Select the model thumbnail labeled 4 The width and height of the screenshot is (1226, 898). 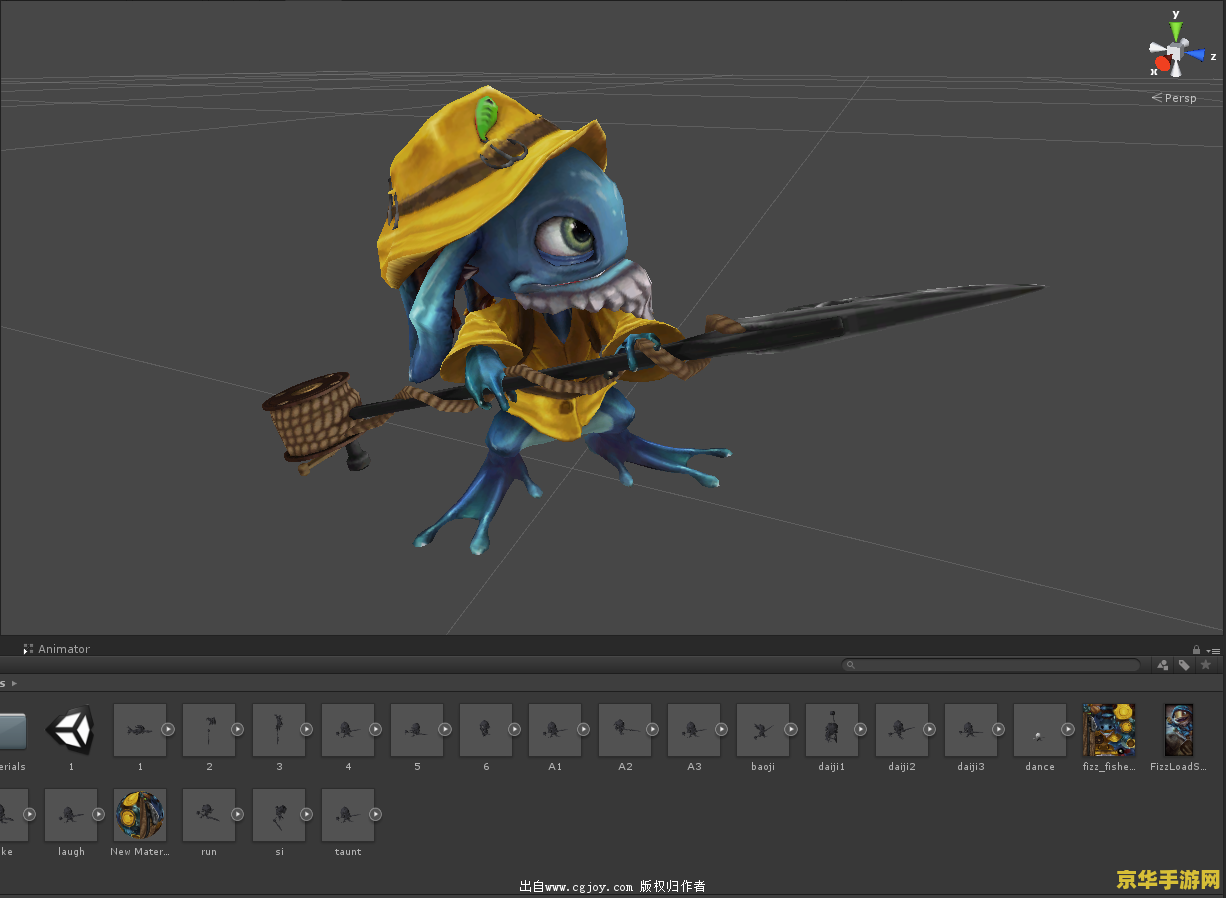click(348, 730)
